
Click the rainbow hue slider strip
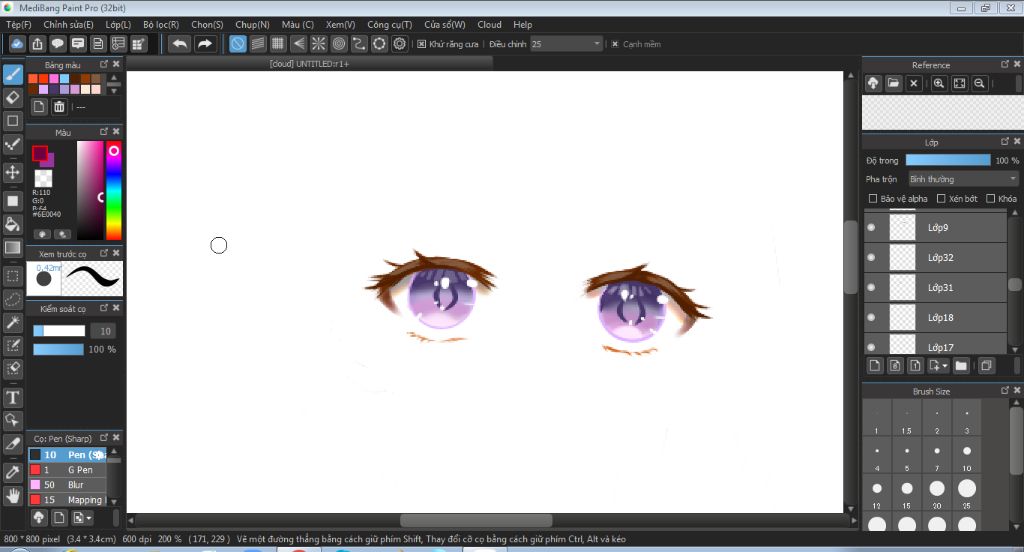click(114, 190)
